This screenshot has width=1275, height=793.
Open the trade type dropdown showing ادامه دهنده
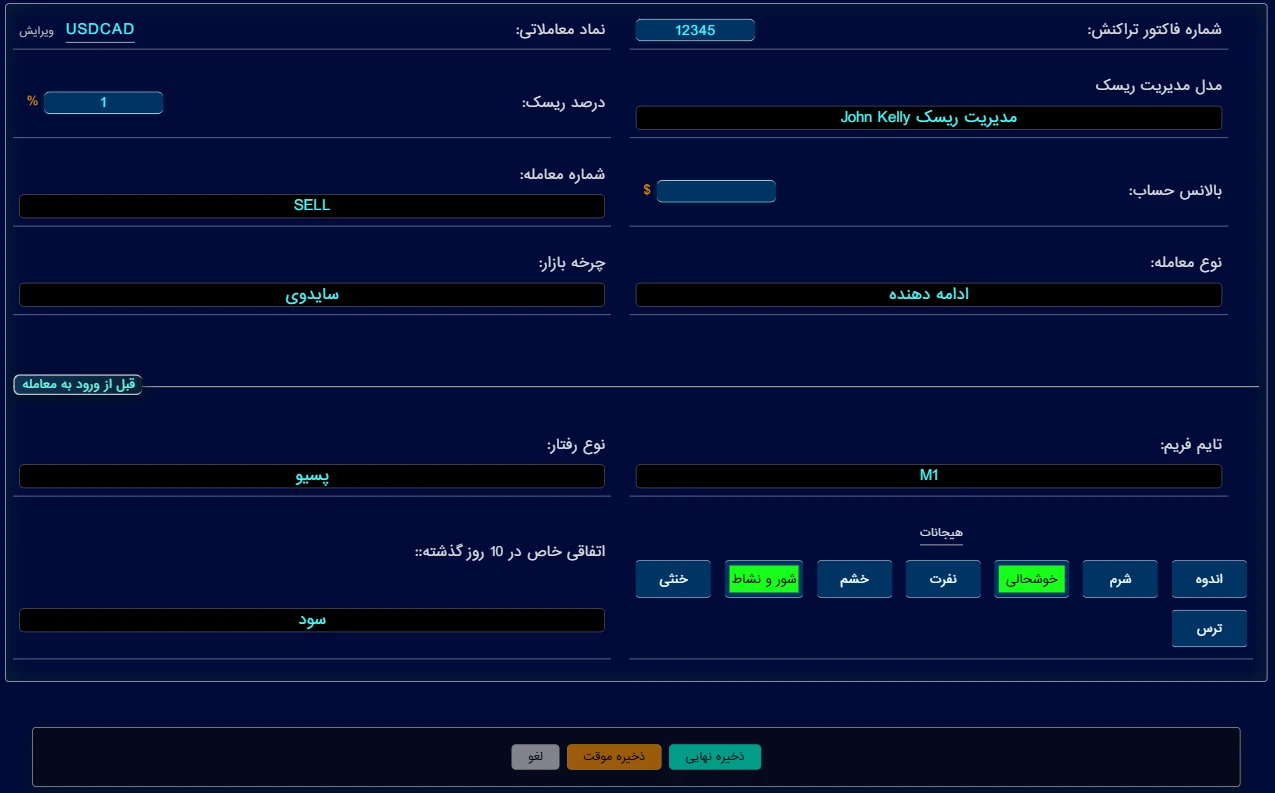tap(928, 295)
